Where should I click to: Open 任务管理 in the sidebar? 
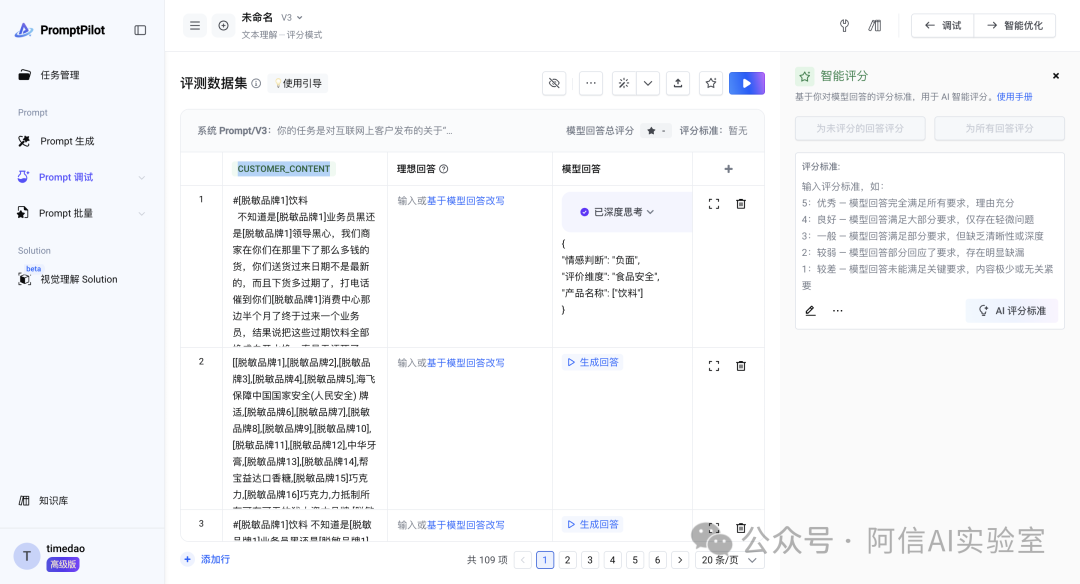tap(59, 75)
